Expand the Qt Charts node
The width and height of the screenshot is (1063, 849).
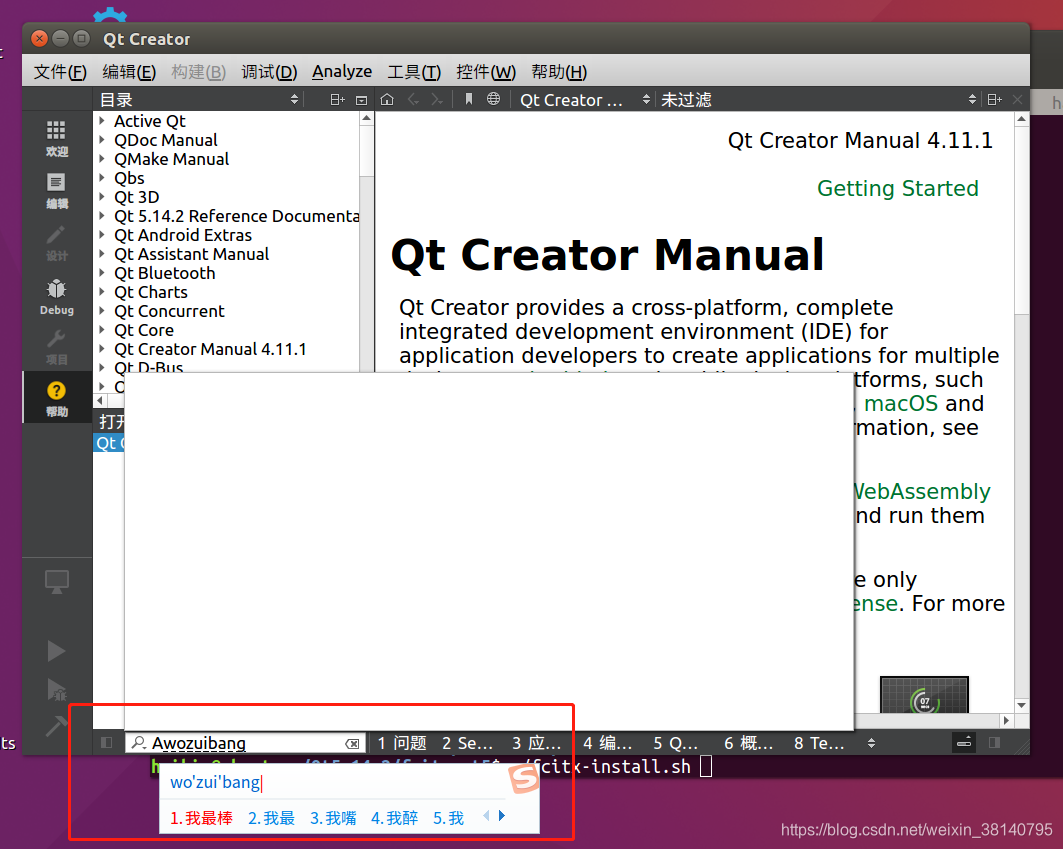pyautogui.click(x=102, y=292)
